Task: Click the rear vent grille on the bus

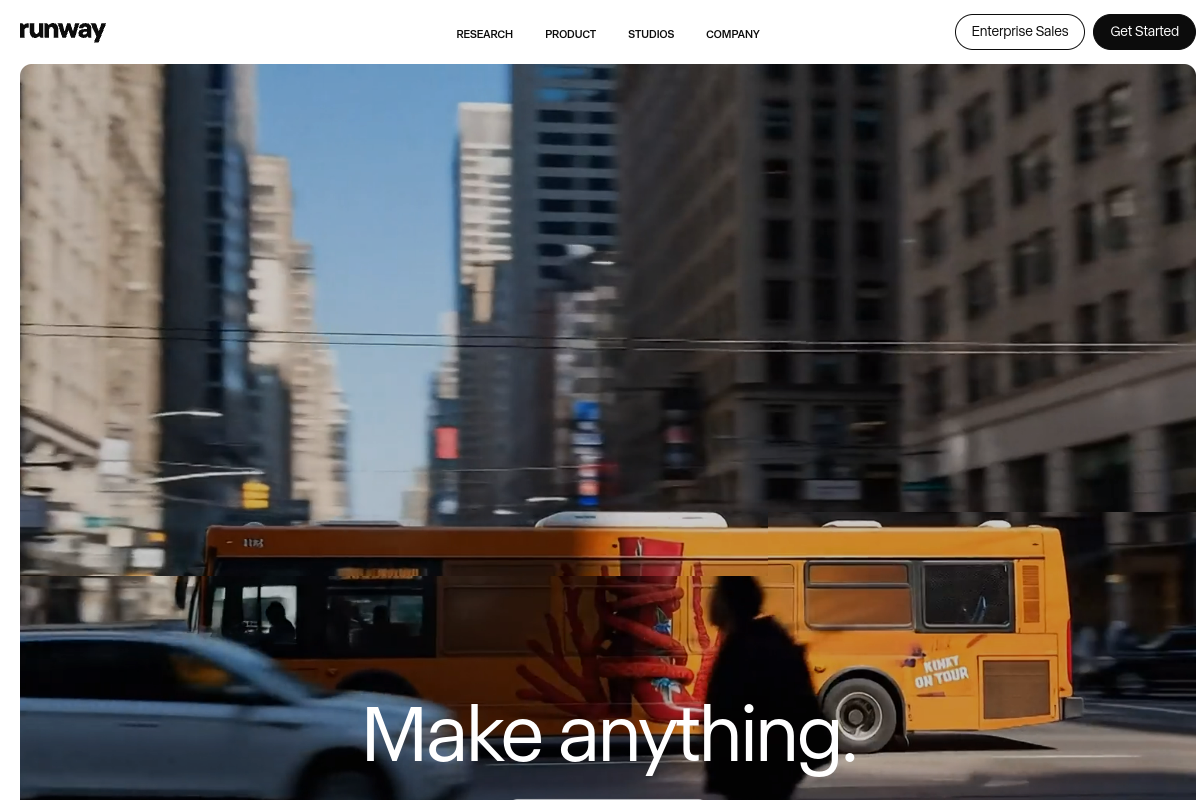Action: pyautogui.click(x=1031, y=593)
